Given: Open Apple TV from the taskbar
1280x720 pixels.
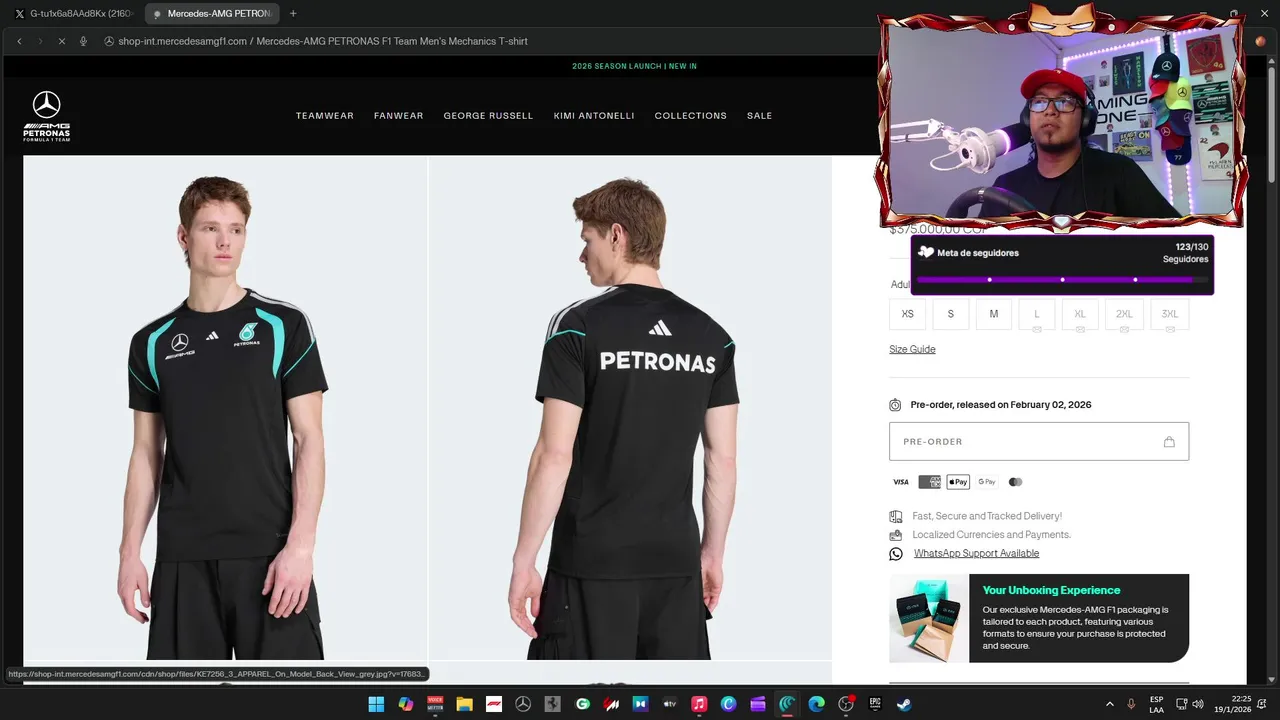Looking at the screenshot, I should [x=670, y=704].
